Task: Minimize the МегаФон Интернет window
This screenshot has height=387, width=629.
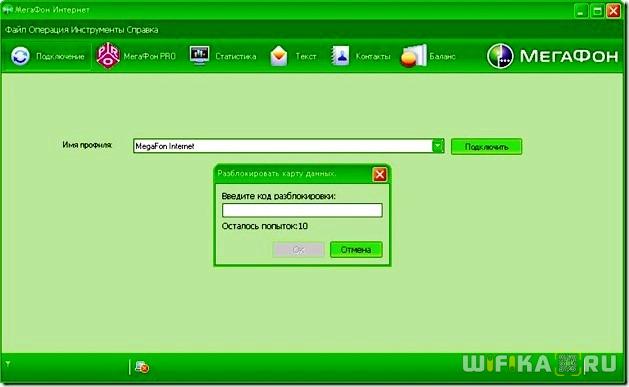Action: coord(580,11)
